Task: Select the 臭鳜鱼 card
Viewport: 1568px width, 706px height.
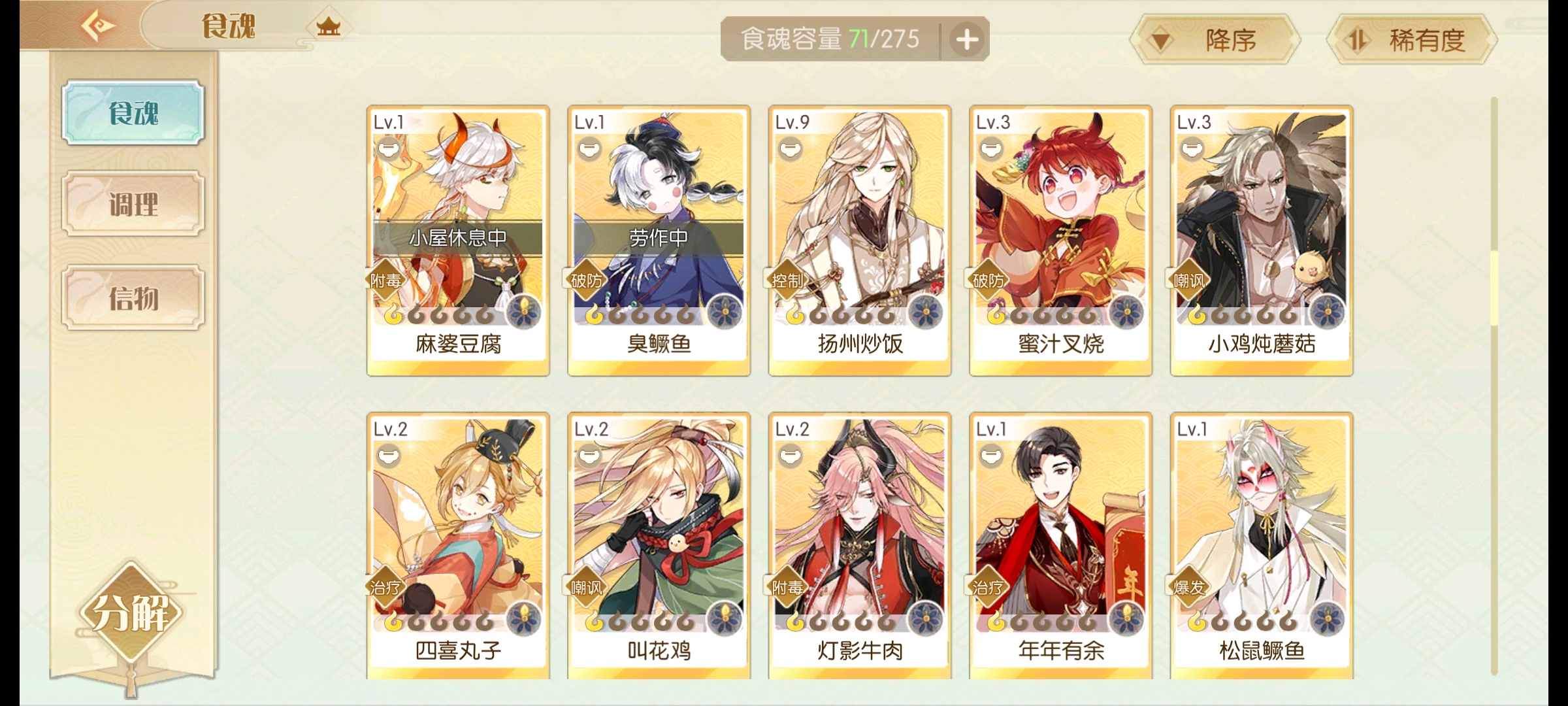Action: point(659,241)
